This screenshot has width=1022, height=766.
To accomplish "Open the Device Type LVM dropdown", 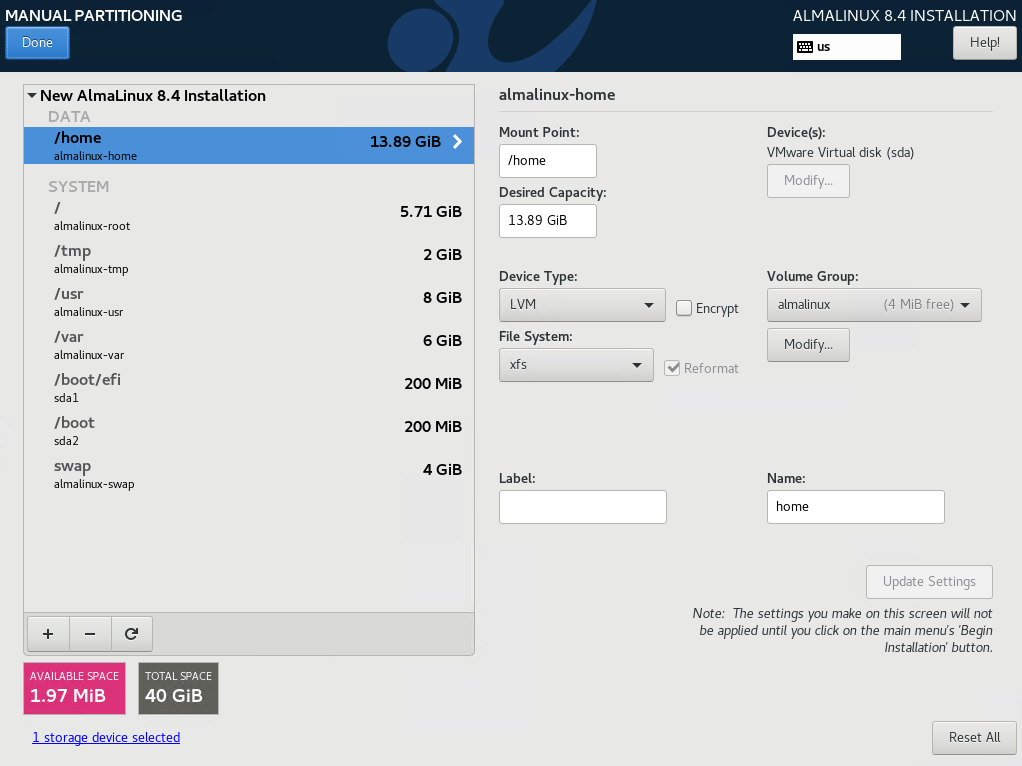I will pos(581,305).
